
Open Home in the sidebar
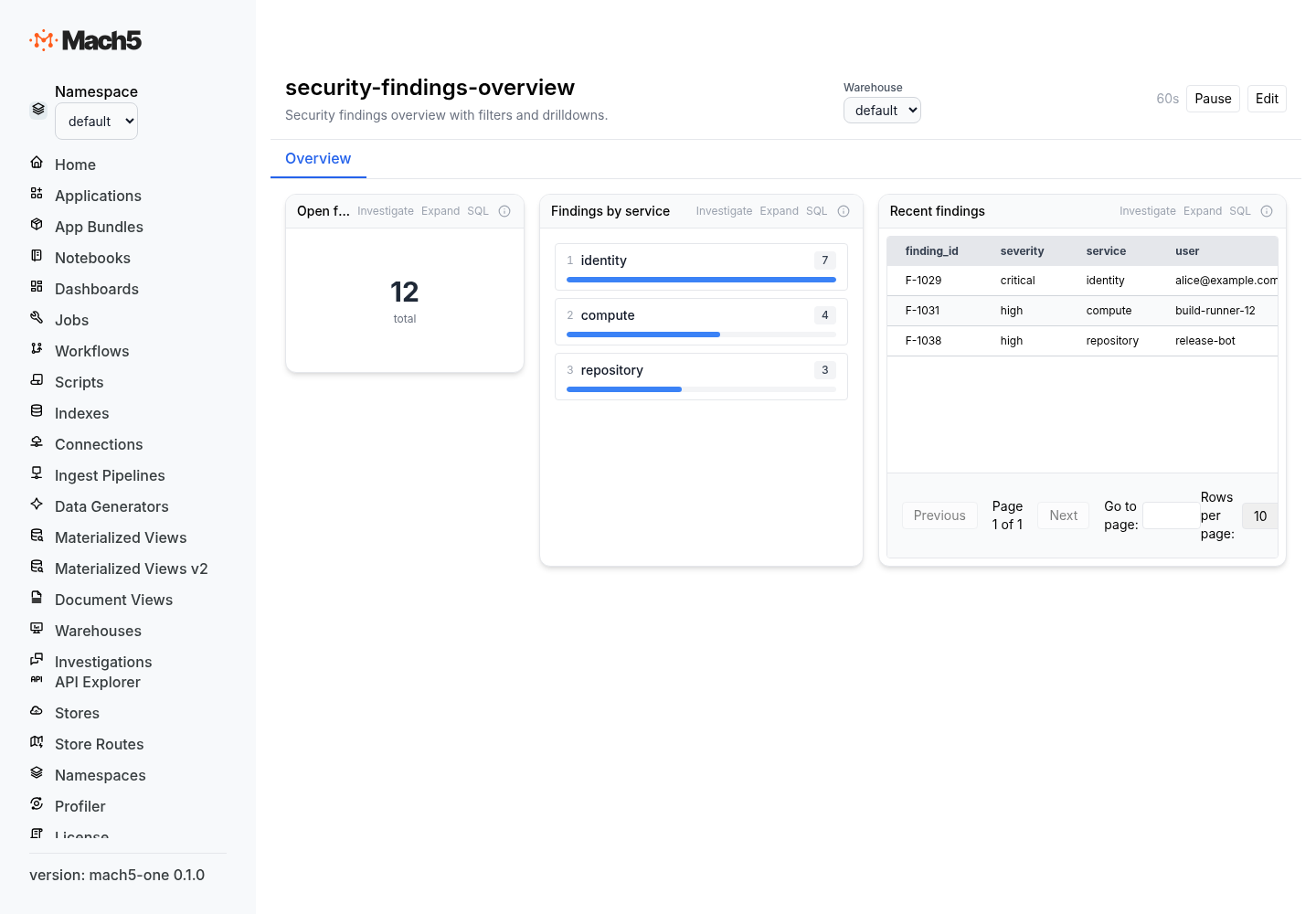coord(75,165)
